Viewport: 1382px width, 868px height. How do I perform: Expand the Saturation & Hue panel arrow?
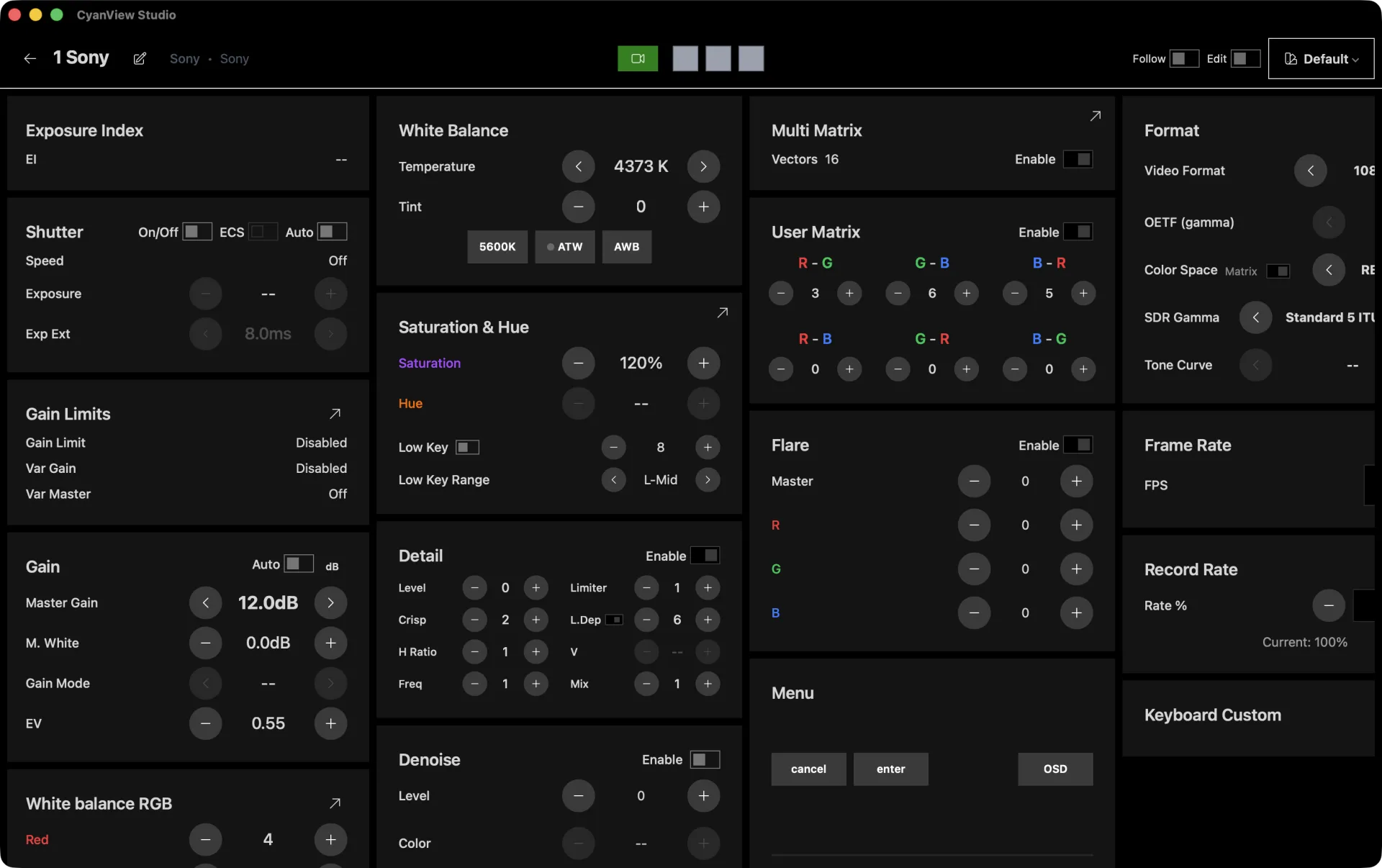pyautogui.click(x=723, y=312)
